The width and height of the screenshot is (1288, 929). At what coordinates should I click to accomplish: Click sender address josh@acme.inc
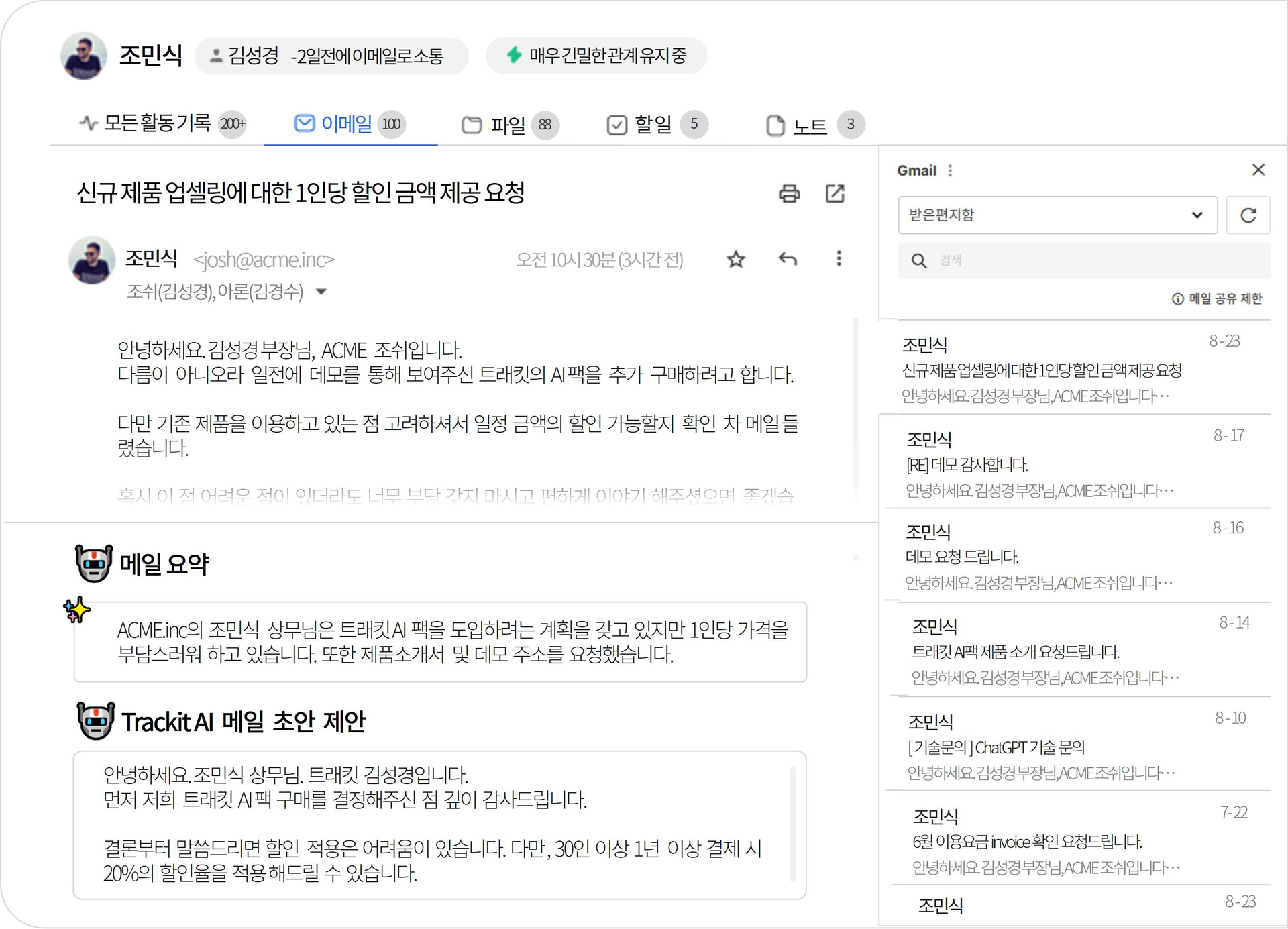pyautogui.click(x=264, y=260)
